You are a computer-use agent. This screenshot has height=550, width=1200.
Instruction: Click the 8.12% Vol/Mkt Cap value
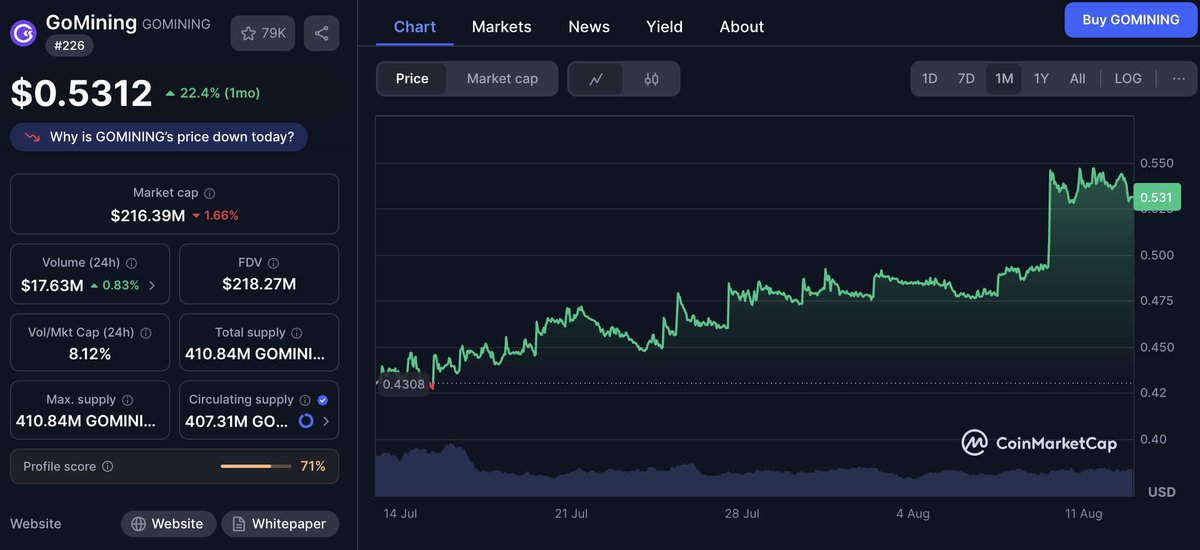pos(89,354)
